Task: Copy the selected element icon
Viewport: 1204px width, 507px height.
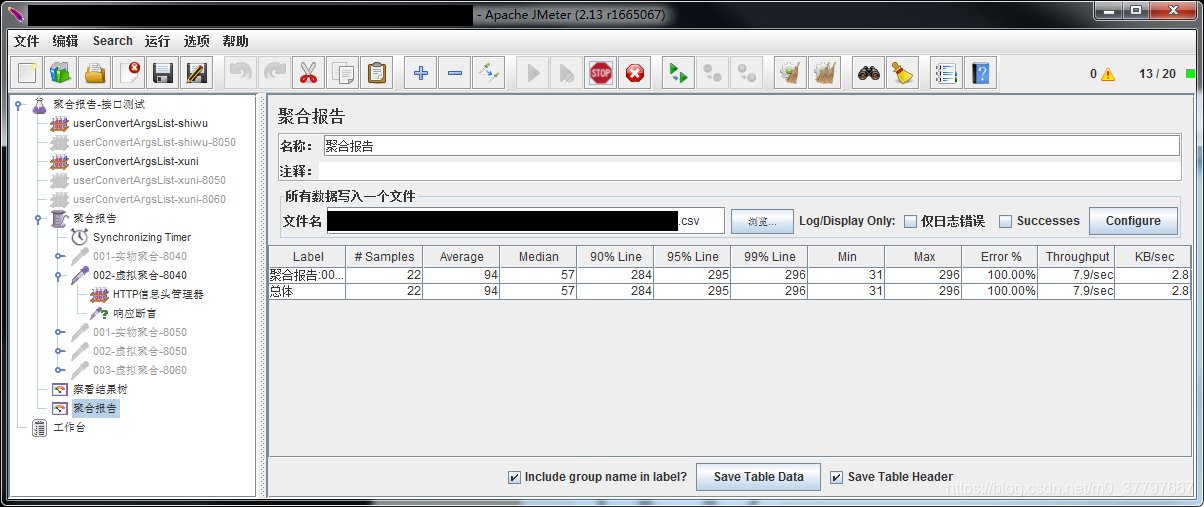Action: [x=342, y=73]
